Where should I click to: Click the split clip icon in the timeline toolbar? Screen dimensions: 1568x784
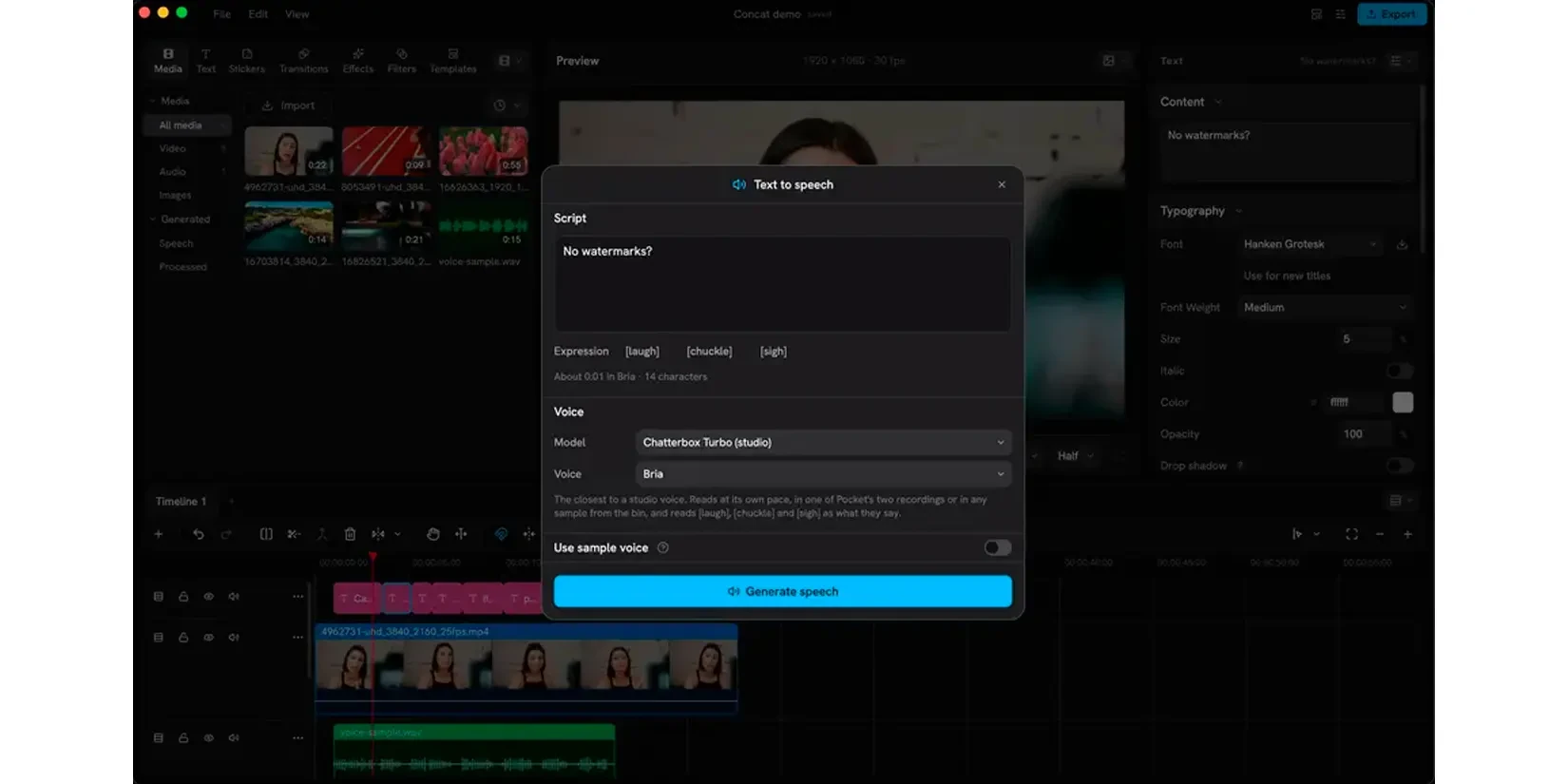tap(266, 534)
